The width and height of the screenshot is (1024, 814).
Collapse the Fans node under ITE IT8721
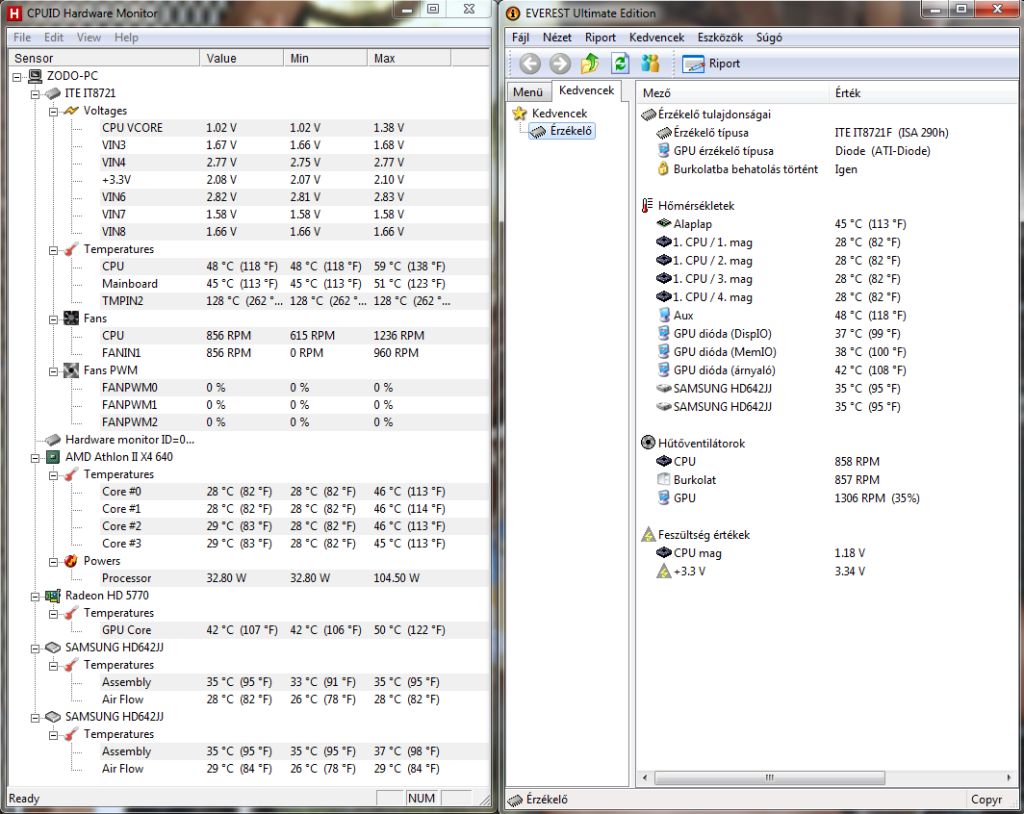coord(54,319)
